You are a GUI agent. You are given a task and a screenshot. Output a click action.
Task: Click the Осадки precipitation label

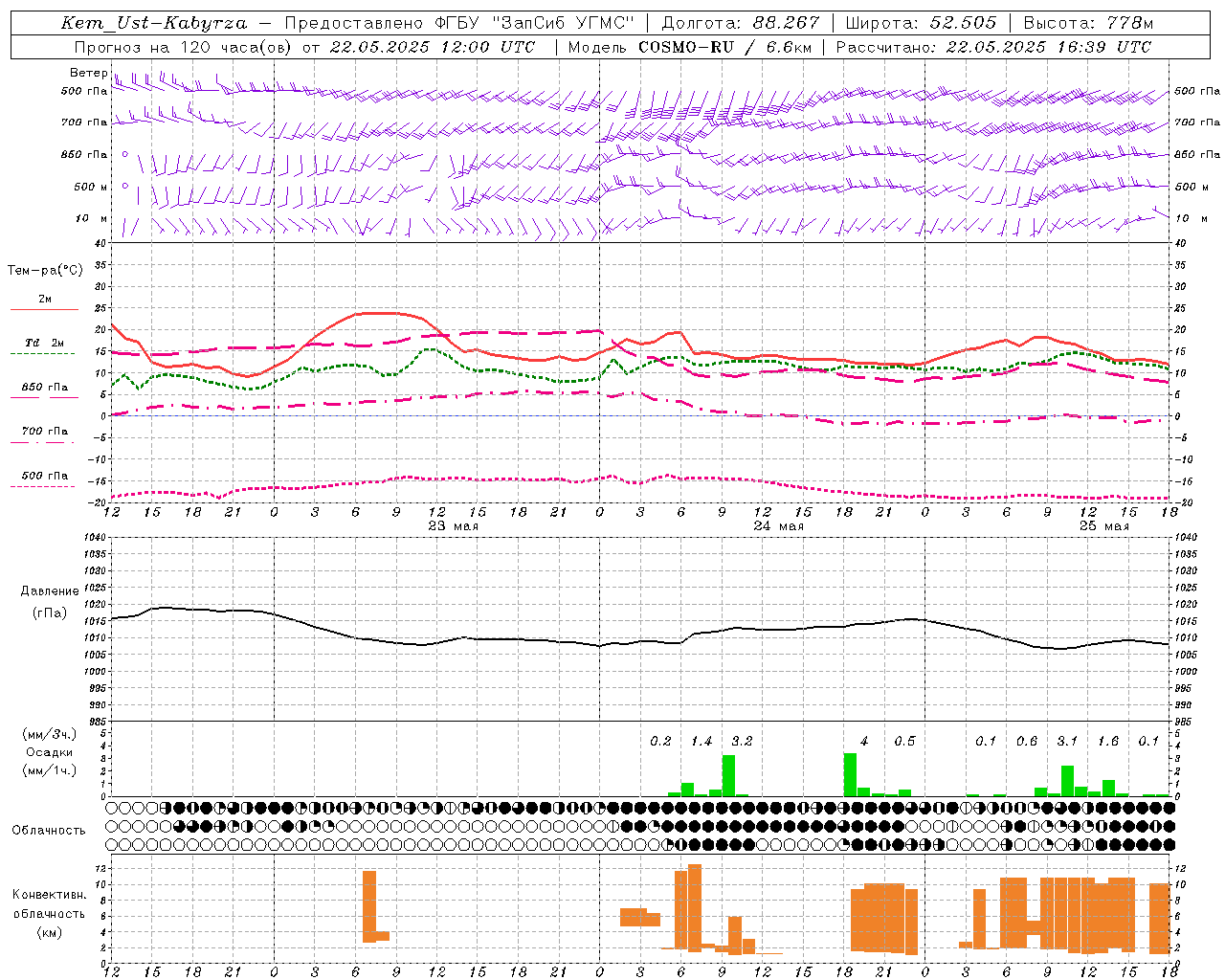point(50,752)
